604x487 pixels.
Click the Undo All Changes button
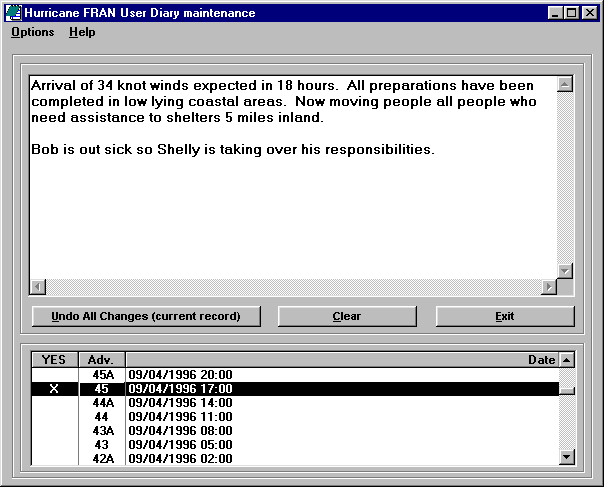click(x=146, y=316)
